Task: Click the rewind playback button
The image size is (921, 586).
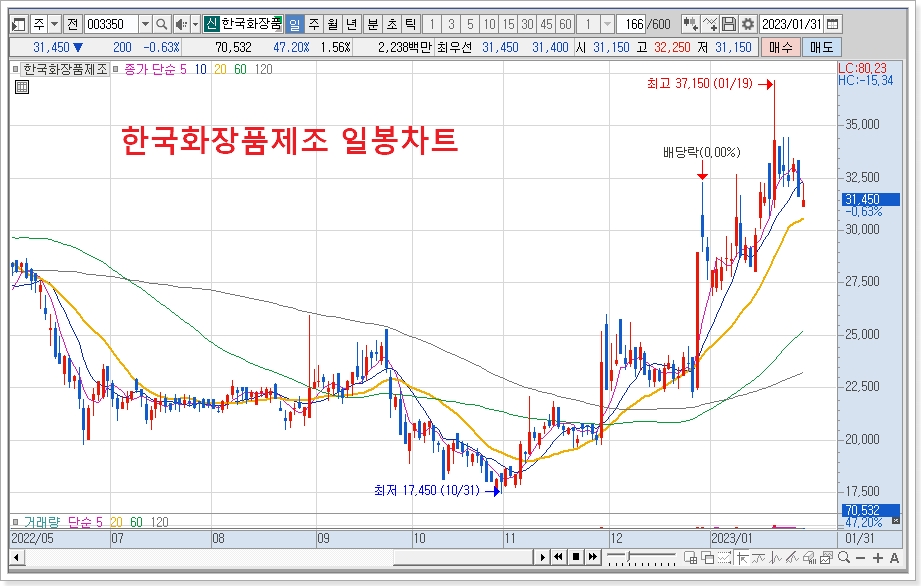Action: pyautogui.click(x=559, y=557)
